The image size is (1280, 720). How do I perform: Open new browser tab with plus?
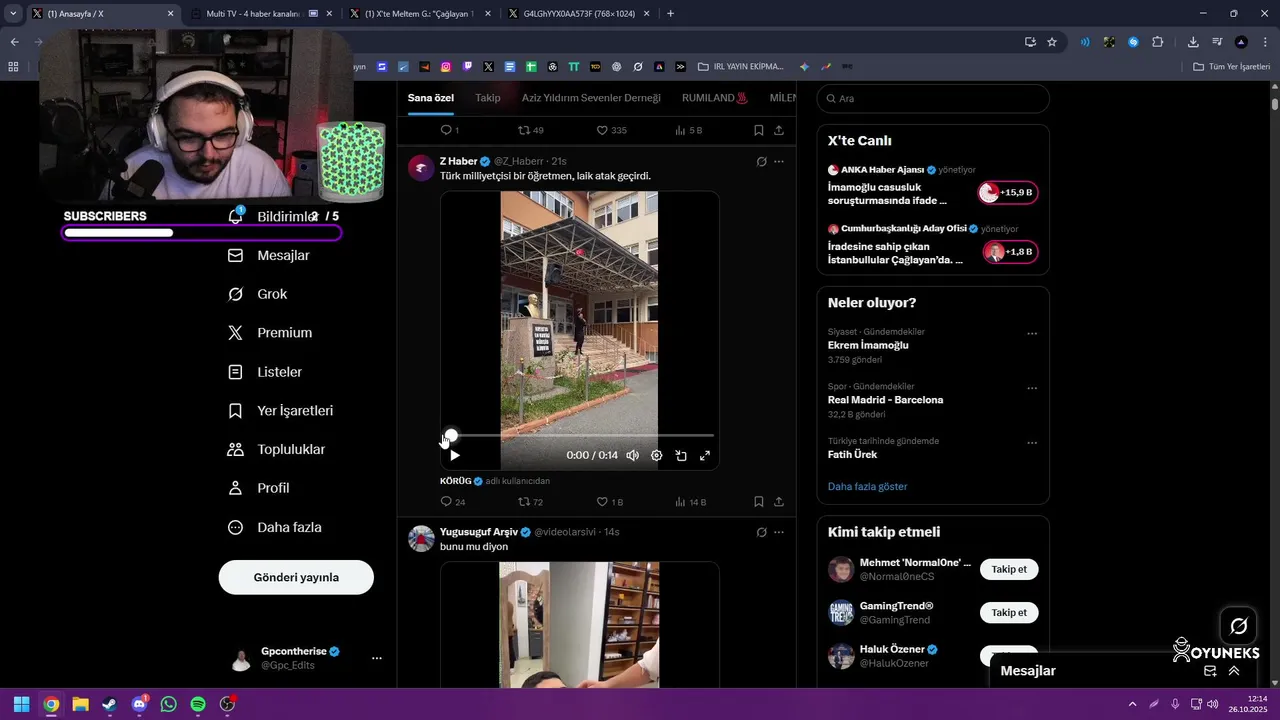tap(670, 14)
